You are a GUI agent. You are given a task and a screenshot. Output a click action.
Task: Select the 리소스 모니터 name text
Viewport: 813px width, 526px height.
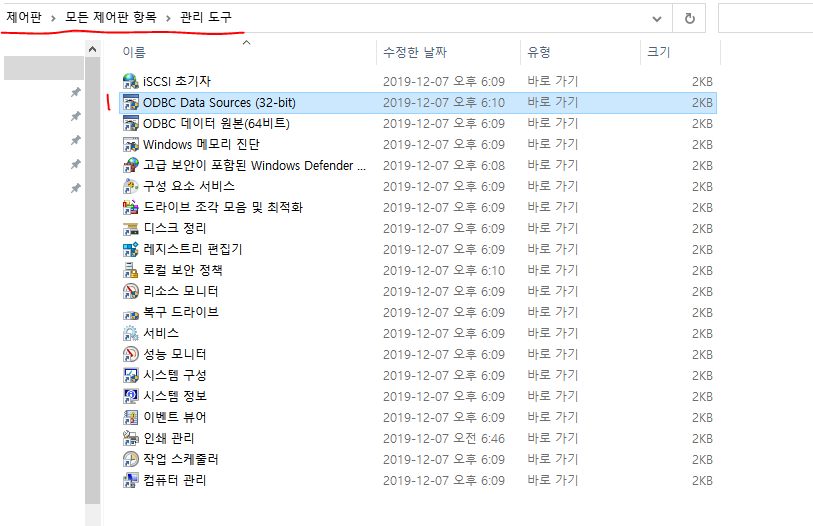pos(180,292)
